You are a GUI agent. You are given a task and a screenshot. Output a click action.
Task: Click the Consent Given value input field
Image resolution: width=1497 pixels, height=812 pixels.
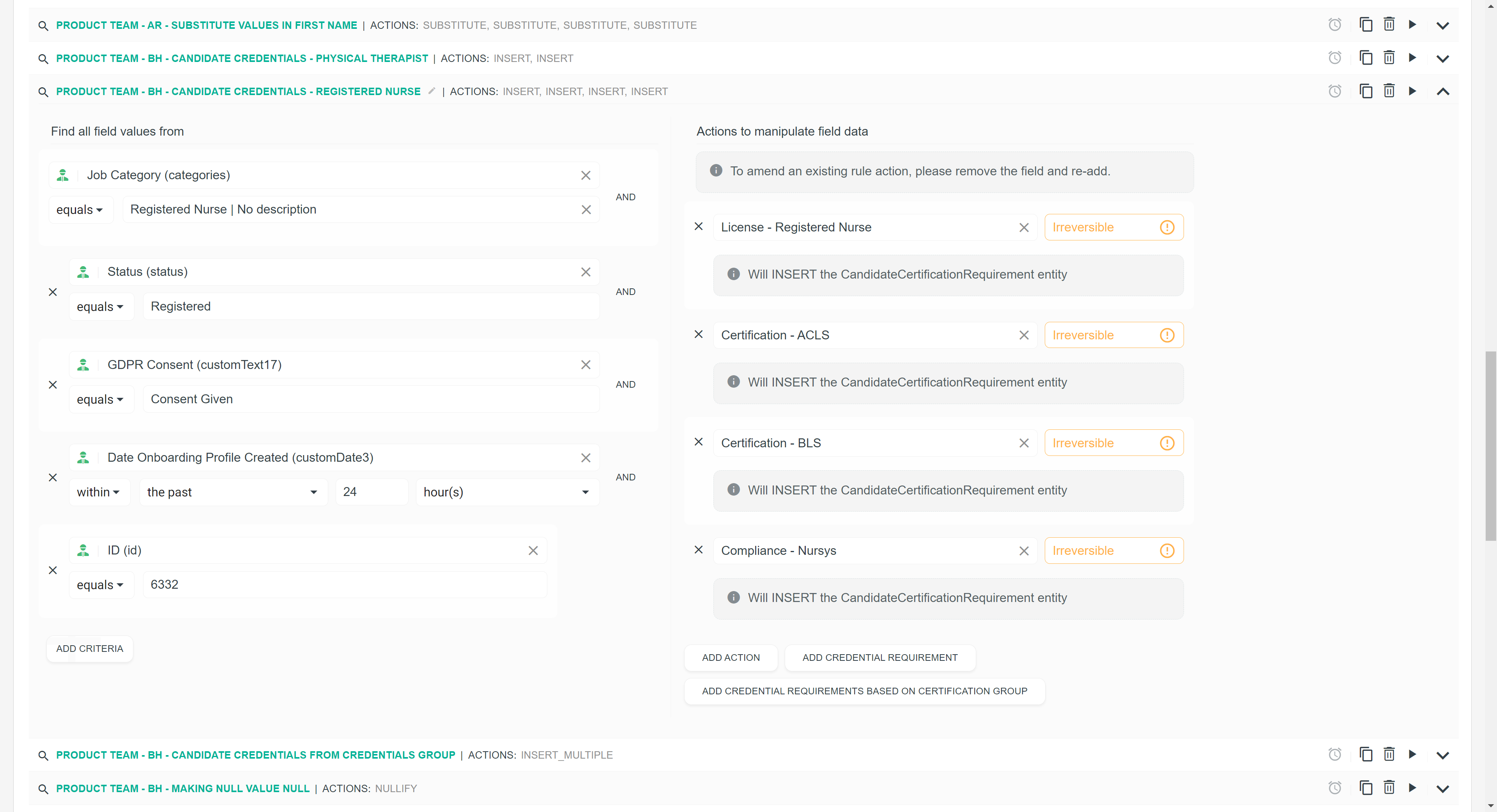tap(372, 400)
